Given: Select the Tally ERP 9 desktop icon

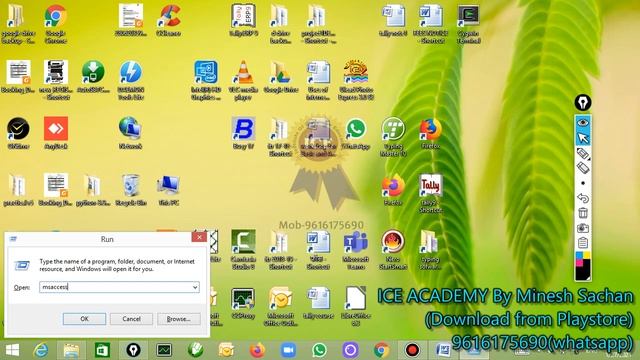Looking at the screenshot, I should (x=244, y=20).
